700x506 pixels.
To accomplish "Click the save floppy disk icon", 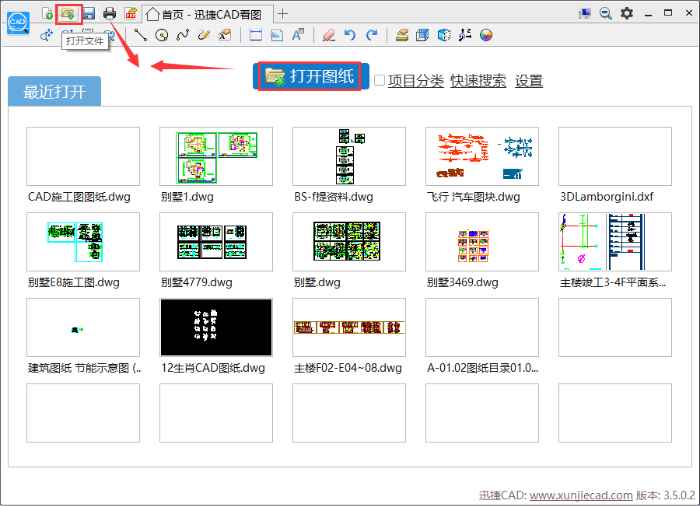I will (88, 13).
